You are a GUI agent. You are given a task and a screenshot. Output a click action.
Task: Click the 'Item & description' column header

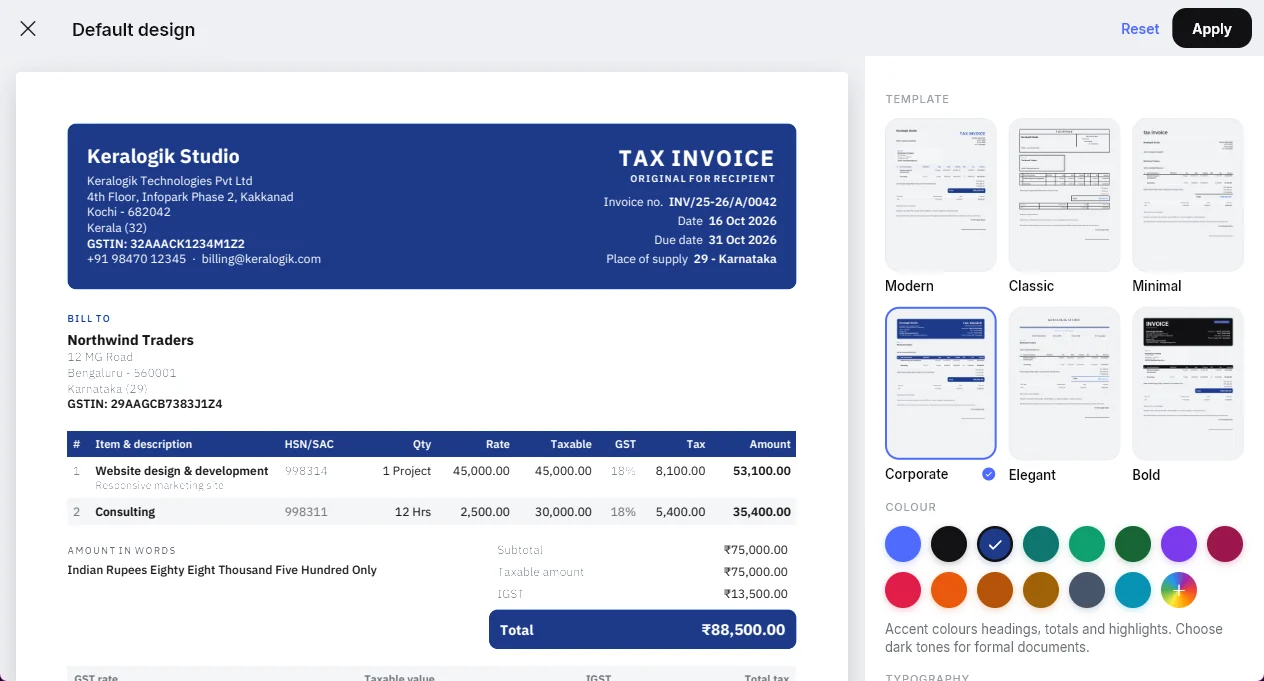(143, 444)
